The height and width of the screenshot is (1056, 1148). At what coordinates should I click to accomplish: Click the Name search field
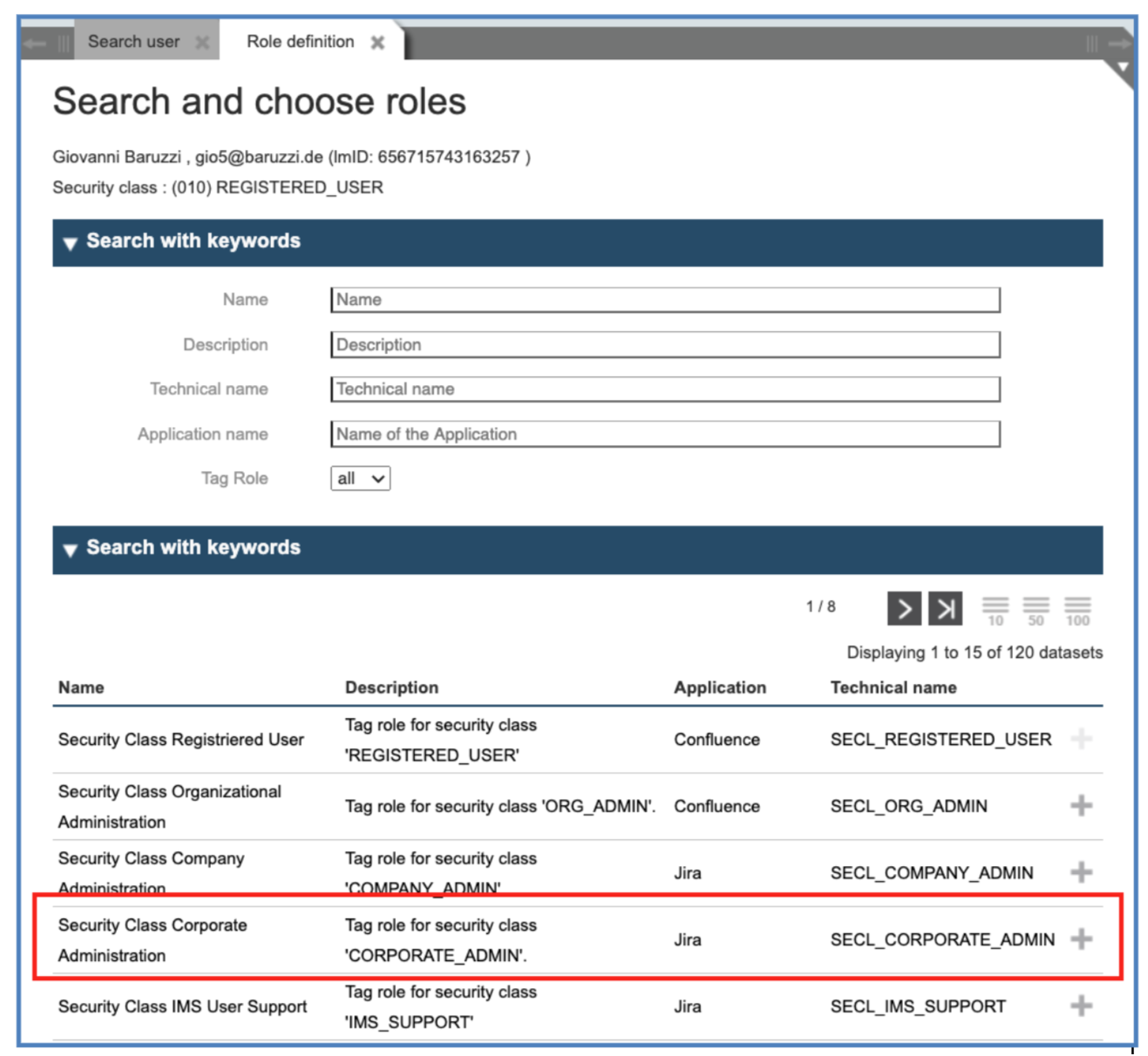coord(664,300)
